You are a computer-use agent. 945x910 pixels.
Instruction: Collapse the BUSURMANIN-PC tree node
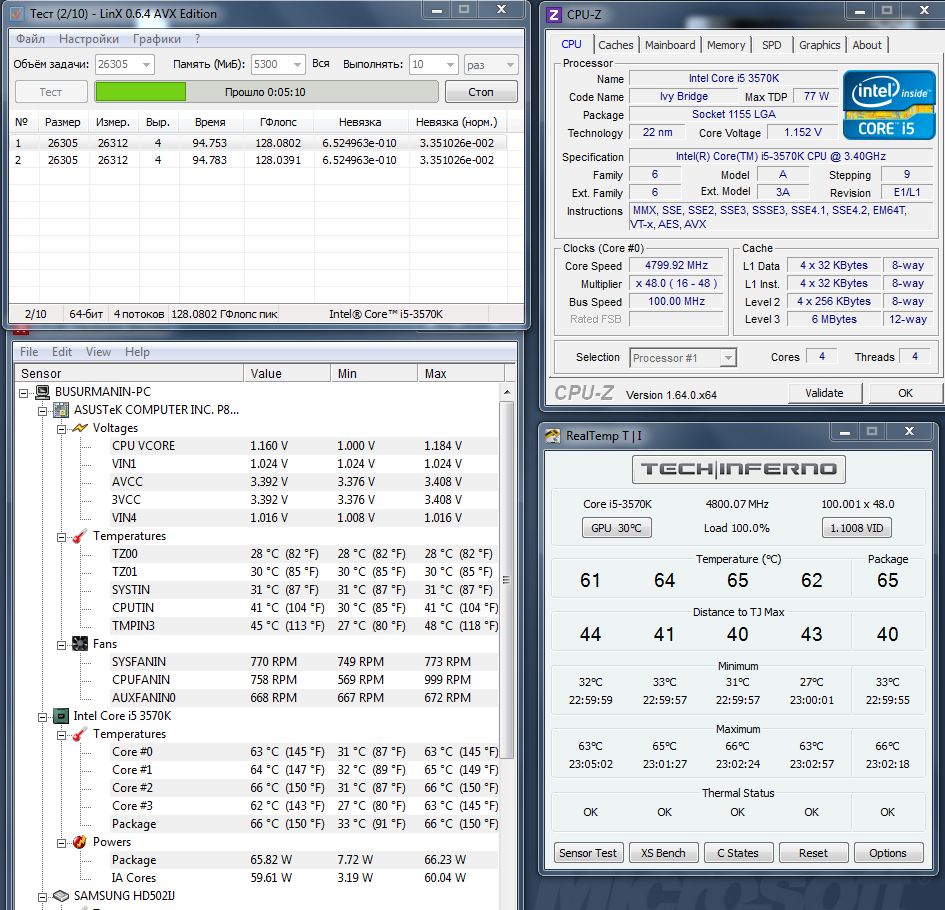coord(24,393)
